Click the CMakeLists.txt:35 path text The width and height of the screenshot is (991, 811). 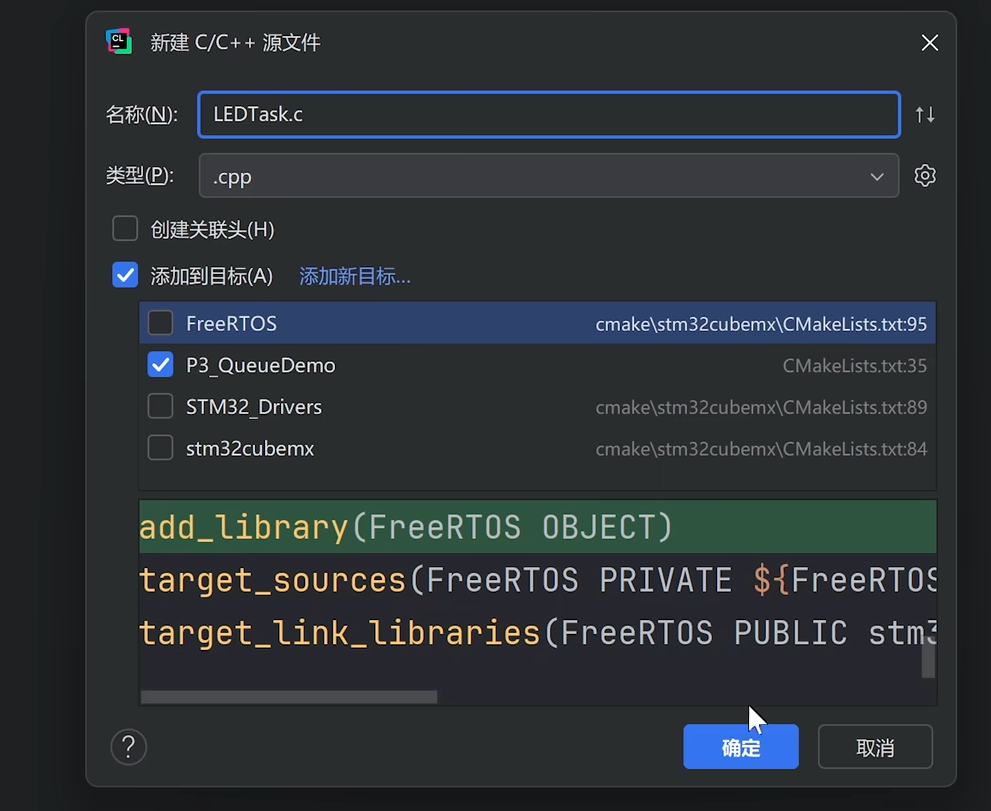pyautogui.click(x=854, y=366)
